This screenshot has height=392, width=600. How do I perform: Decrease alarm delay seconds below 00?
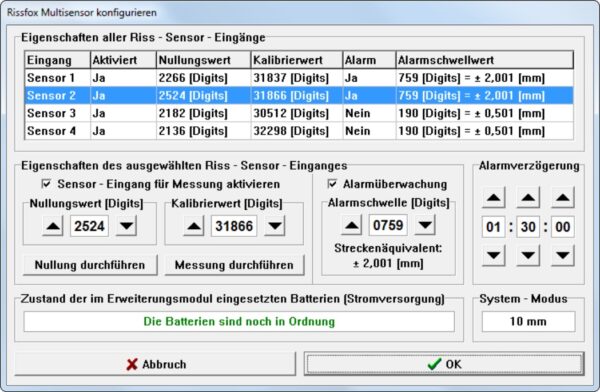point(562,255)
